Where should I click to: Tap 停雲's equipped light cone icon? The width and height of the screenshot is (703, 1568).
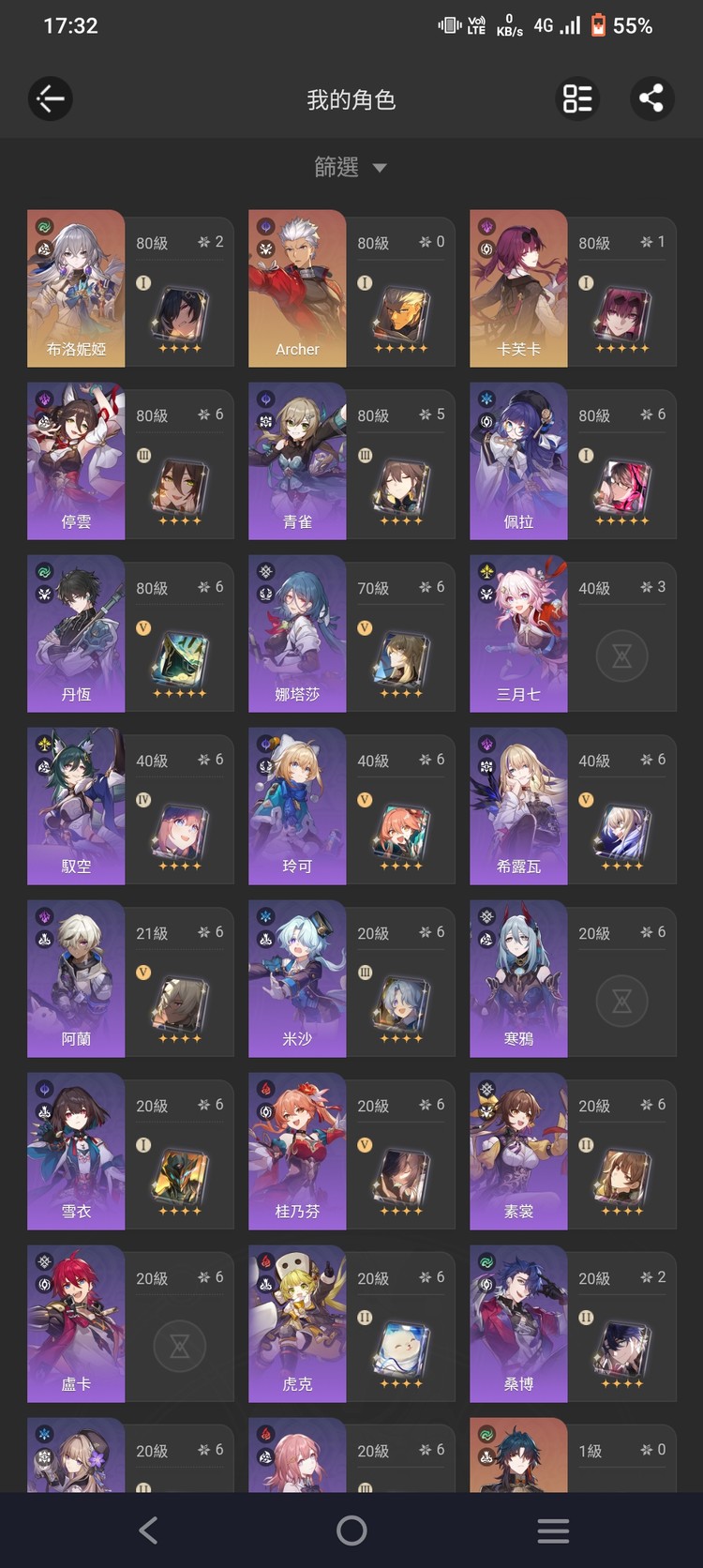tap(180, 486)
